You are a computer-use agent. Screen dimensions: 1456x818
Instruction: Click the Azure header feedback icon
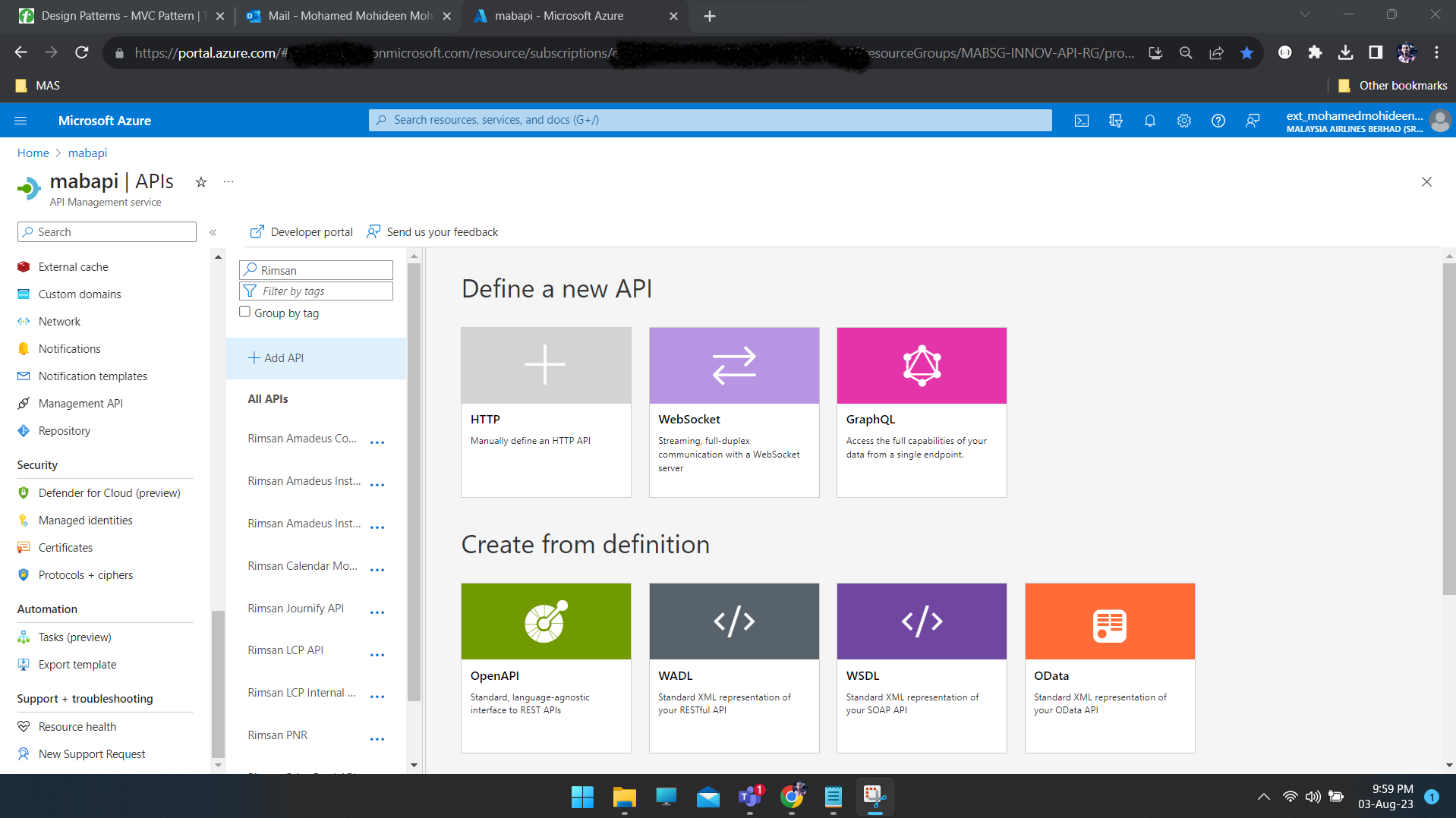1253,121
